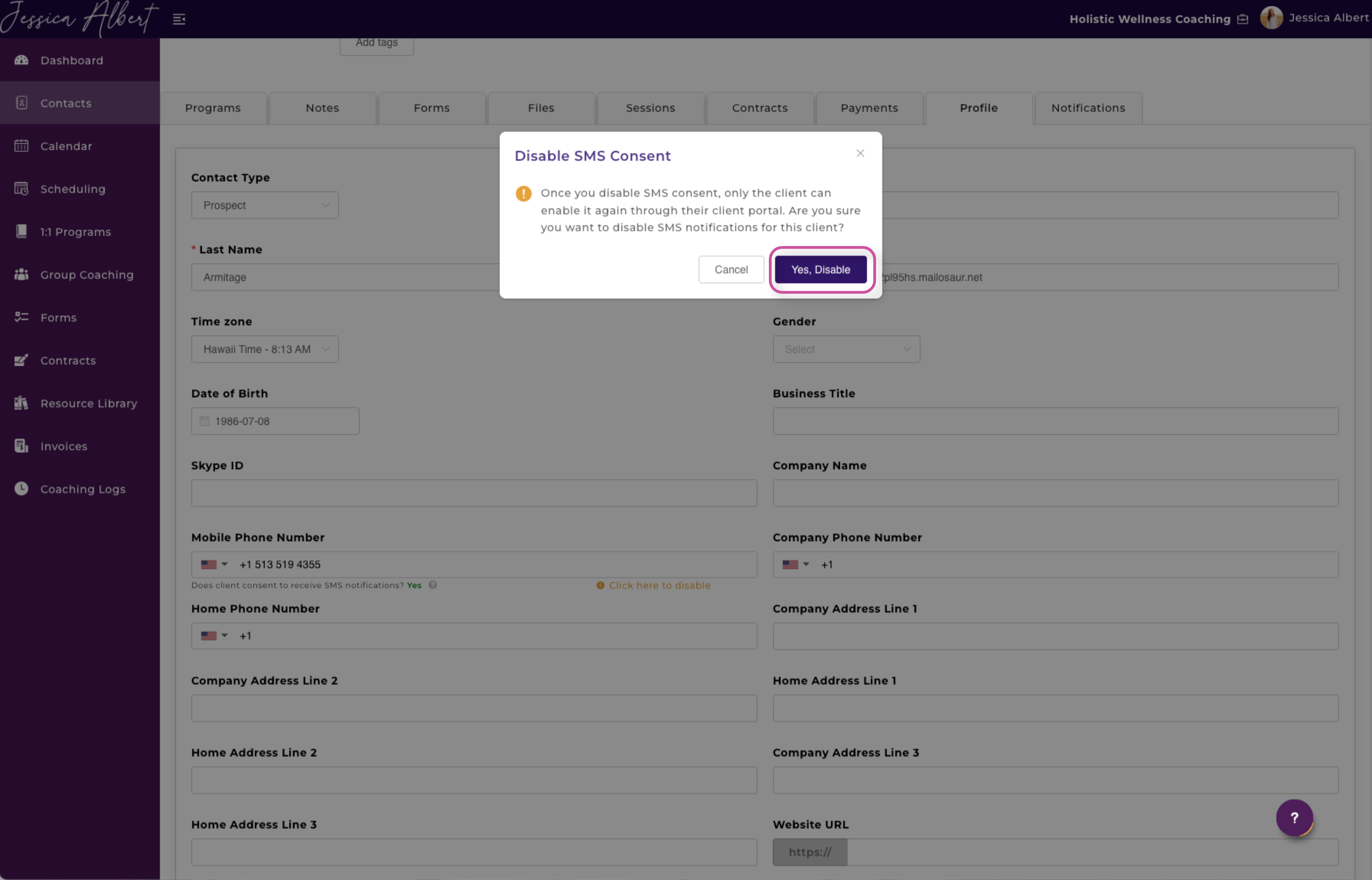The image size is (1372, 880).
Task: Click the Group Coaching people icon
Action: (x=22, y=274)
